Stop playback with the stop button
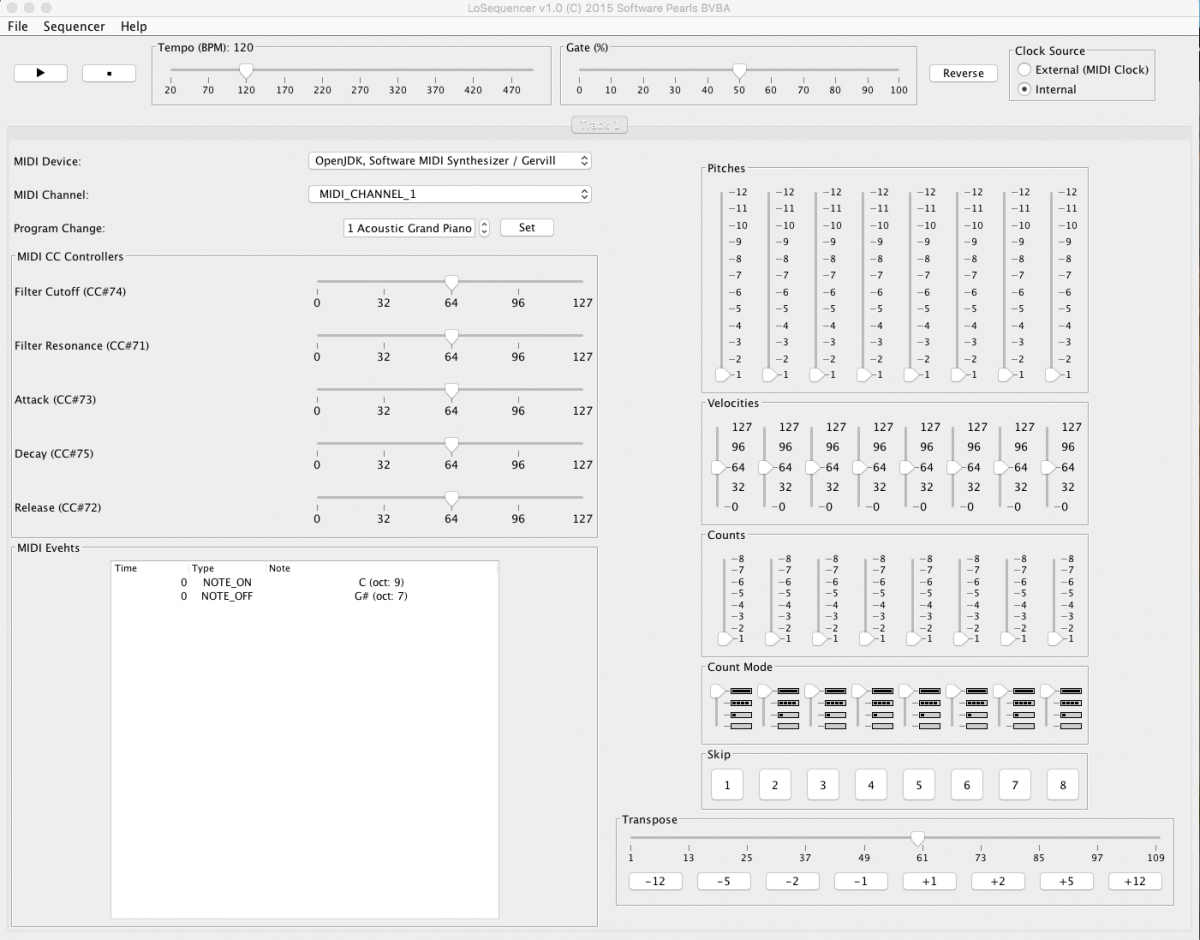This screenshot has width=1200, height=940. click(x=109, y=73)
